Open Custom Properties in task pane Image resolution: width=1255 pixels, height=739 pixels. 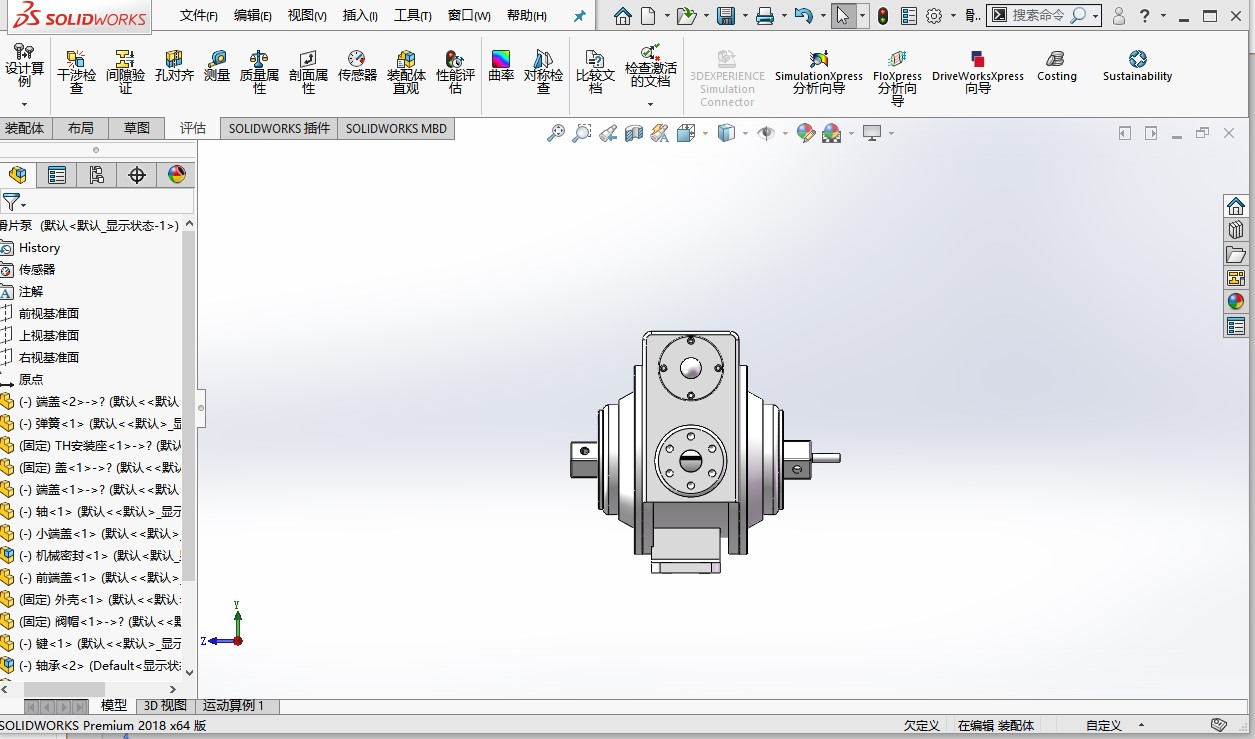click(1236, 326)
